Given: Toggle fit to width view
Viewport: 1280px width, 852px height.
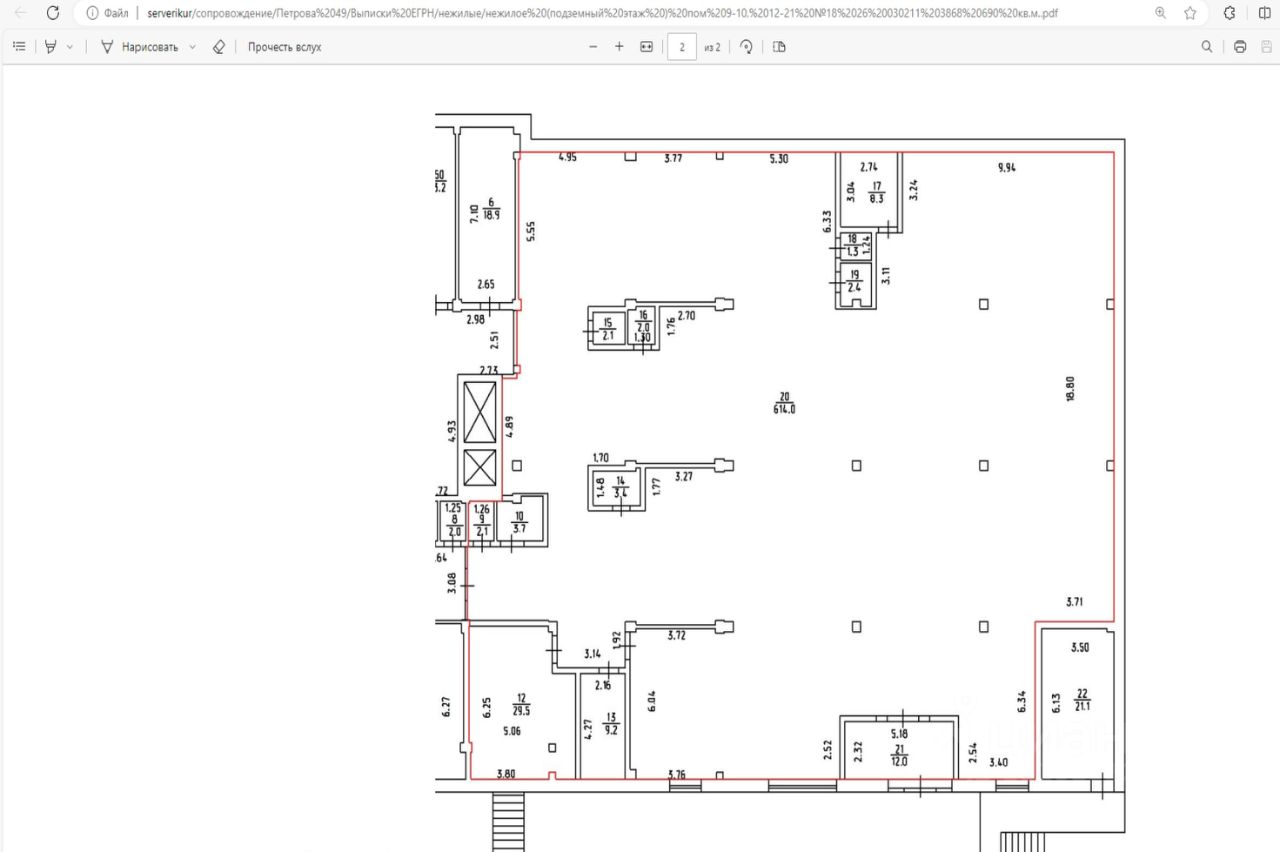Looking at the screenshot, I should [647, 47].
